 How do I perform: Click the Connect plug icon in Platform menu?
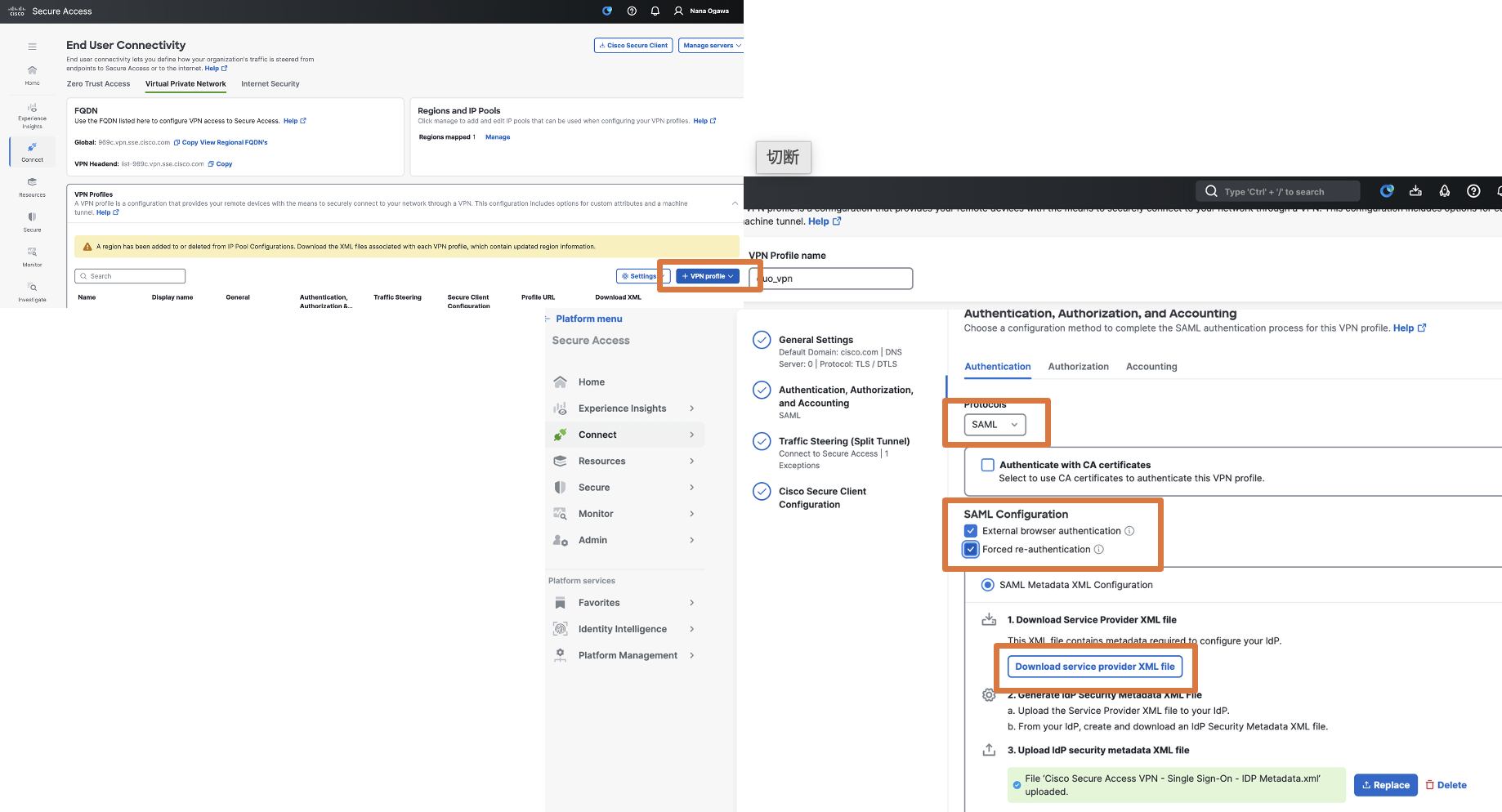[x=560, y=435]
